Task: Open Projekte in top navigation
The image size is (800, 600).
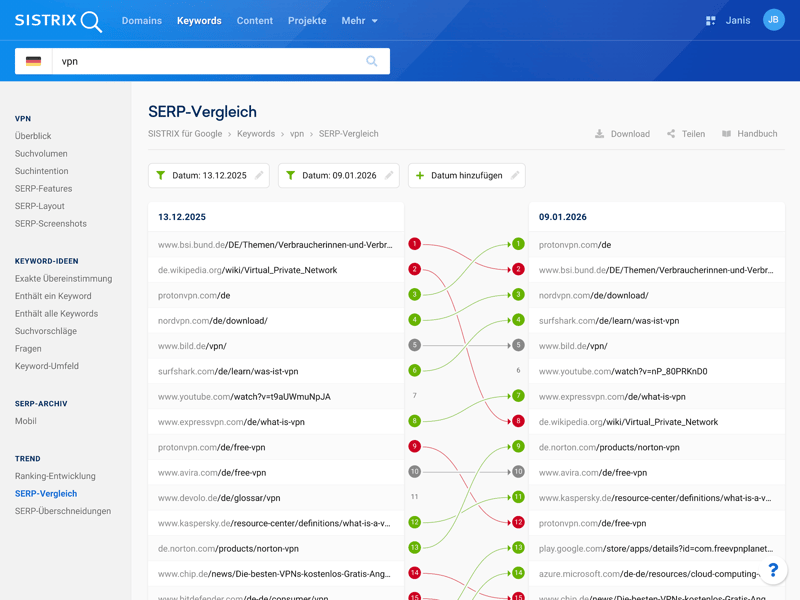Action: coord(307,21)
